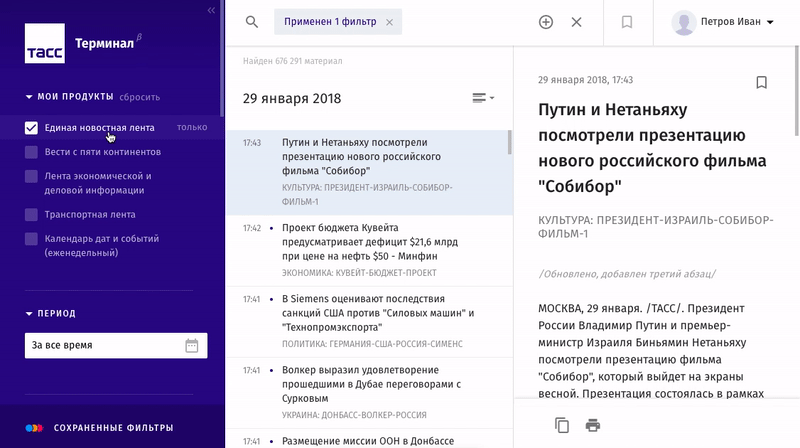The height and width of the screenshot is (448, 800).
Task: Print the article using printer icon
Action: pyautogui.click(x=593, y=425)
